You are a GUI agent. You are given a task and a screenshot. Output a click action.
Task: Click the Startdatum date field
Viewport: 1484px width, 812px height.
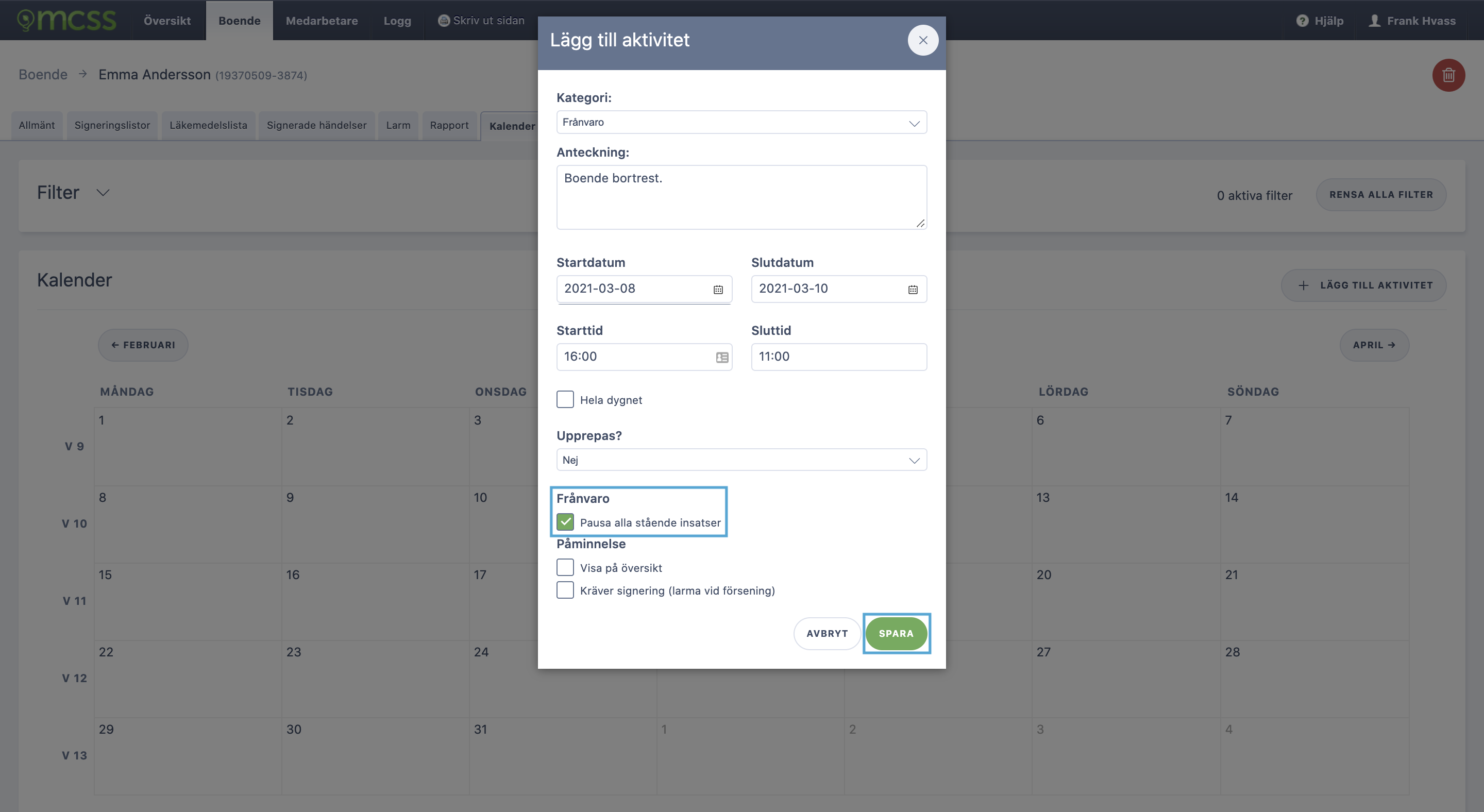pos(644,289)
